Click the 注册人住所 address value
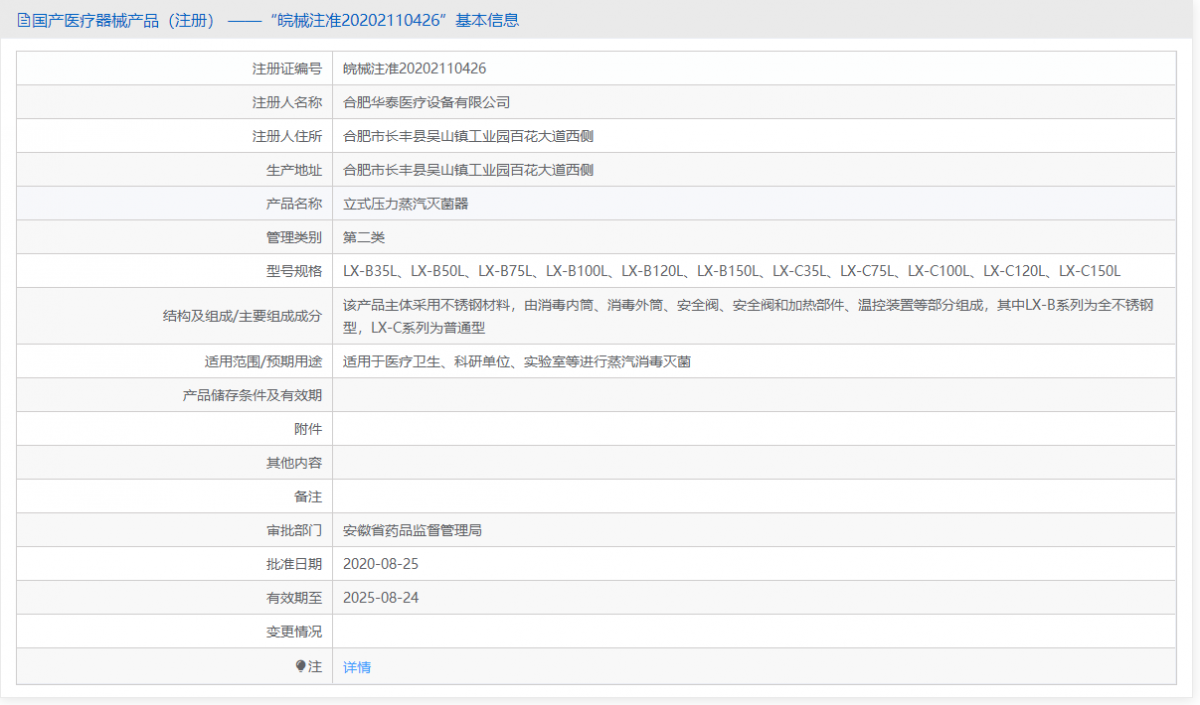This screenshot has height=705, width=1200. [x=469, y=136]
